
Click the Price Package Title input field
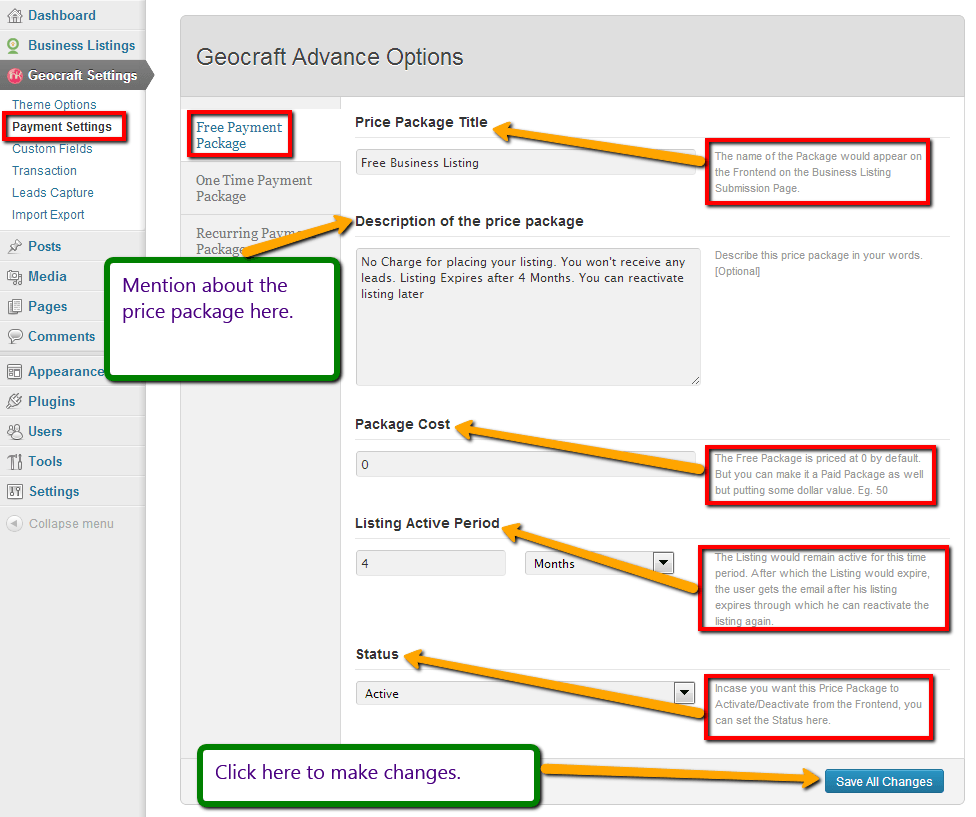(526, 162)
